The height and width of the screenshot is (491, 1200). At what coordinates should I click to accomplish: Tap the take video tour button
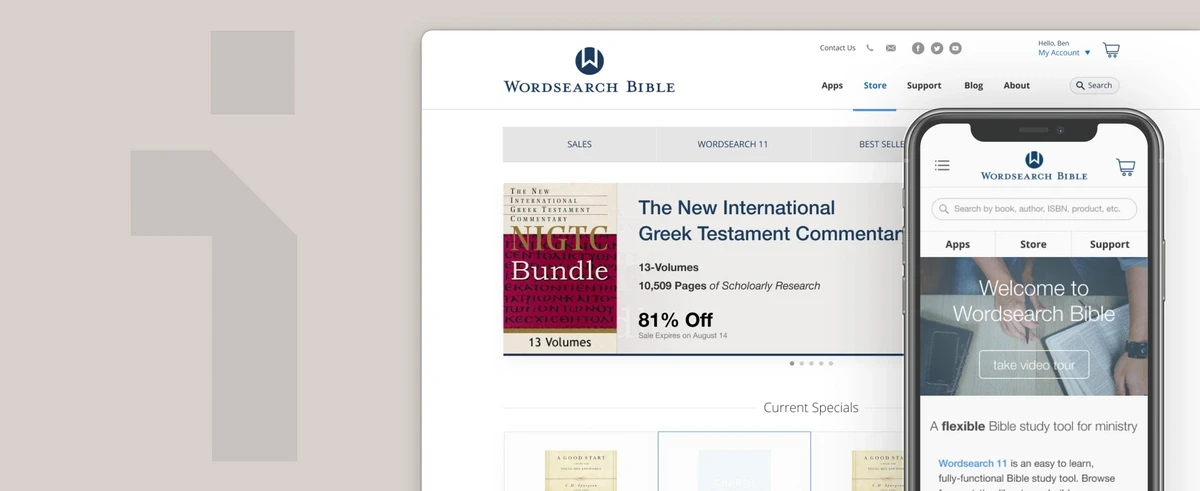[x=1034, y=365]
